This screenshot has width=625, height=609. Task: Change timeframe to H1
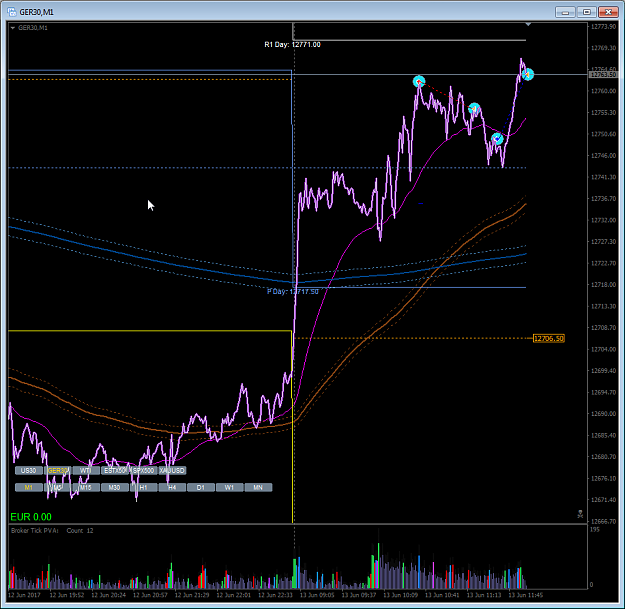(143, 487)
